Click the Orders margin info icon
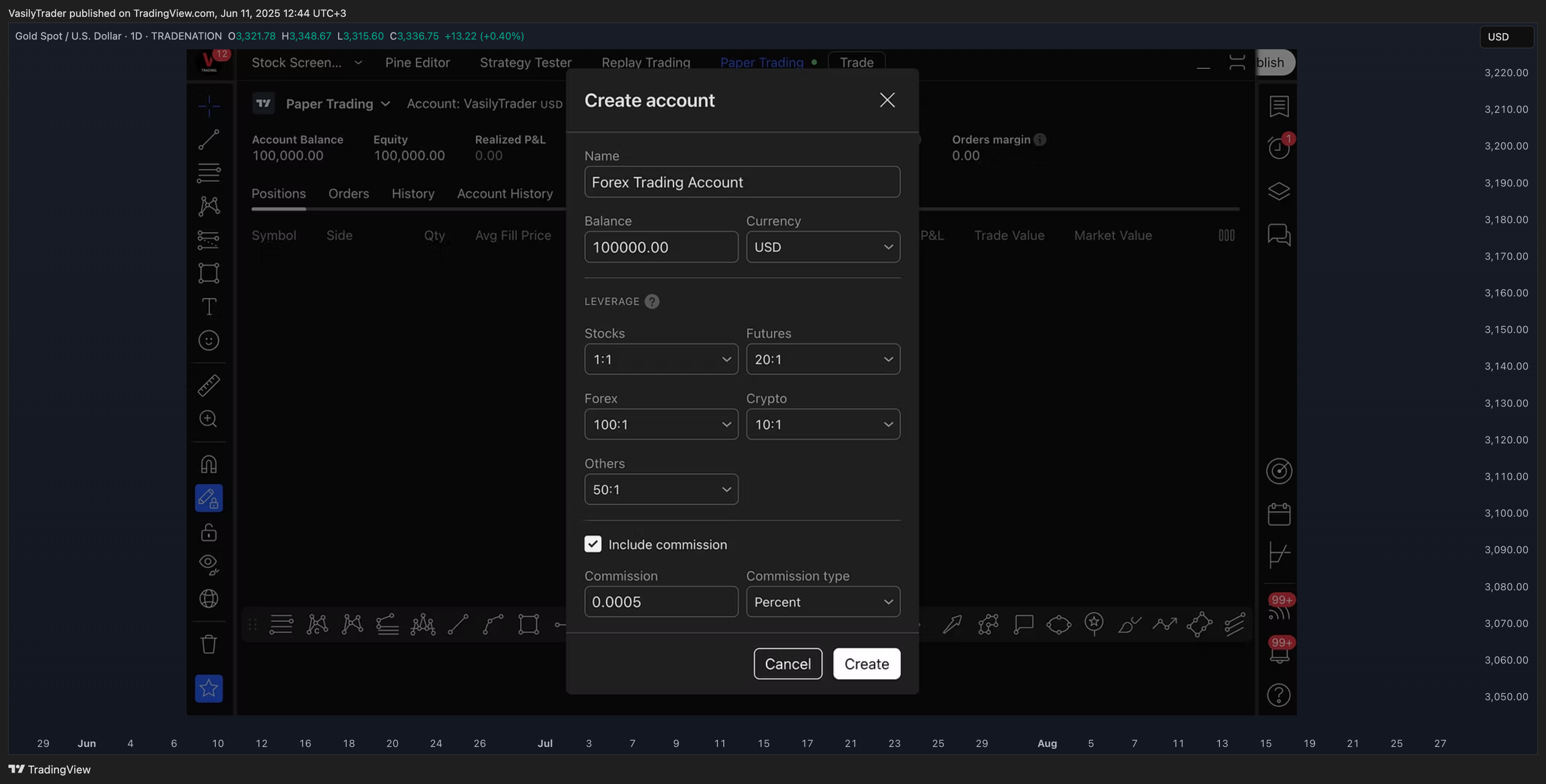Screen dimensions: 1546x784 tap(1040, 139)
